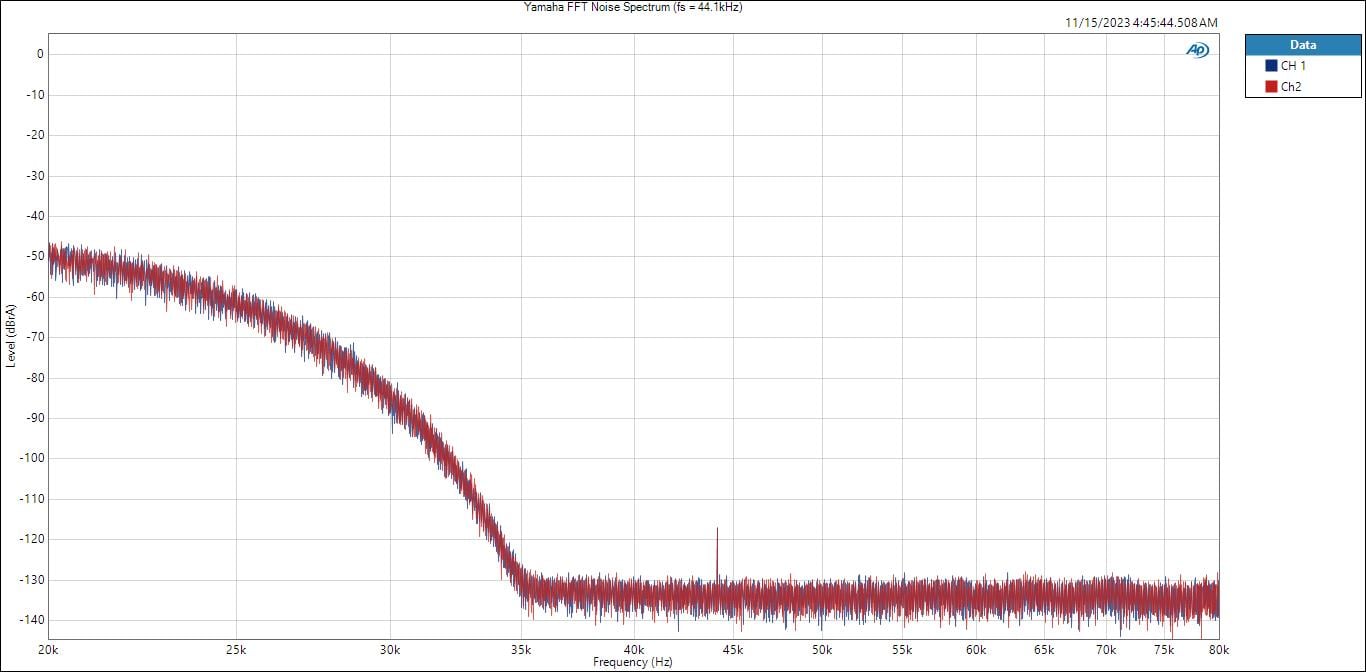
Task: Click the -30 level tick label
Action: (35, 176)
